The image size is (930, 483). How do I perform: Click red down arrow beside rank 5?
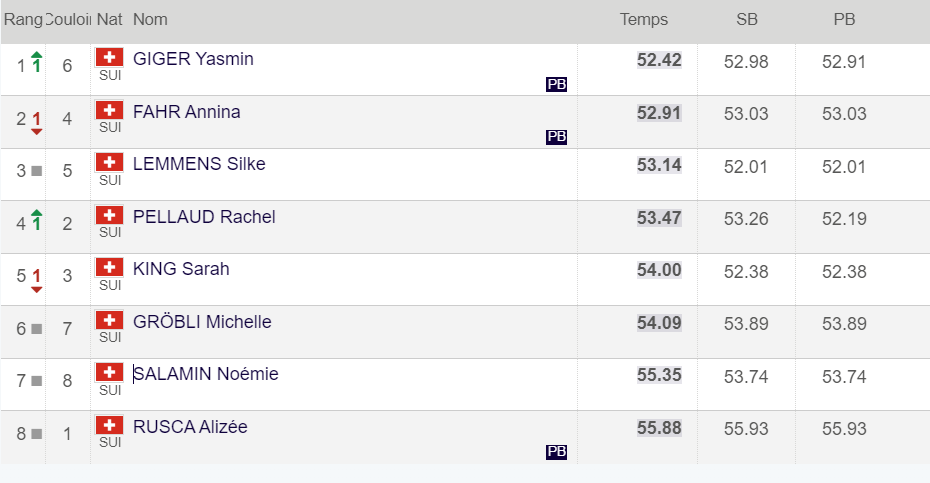point(37,279)
